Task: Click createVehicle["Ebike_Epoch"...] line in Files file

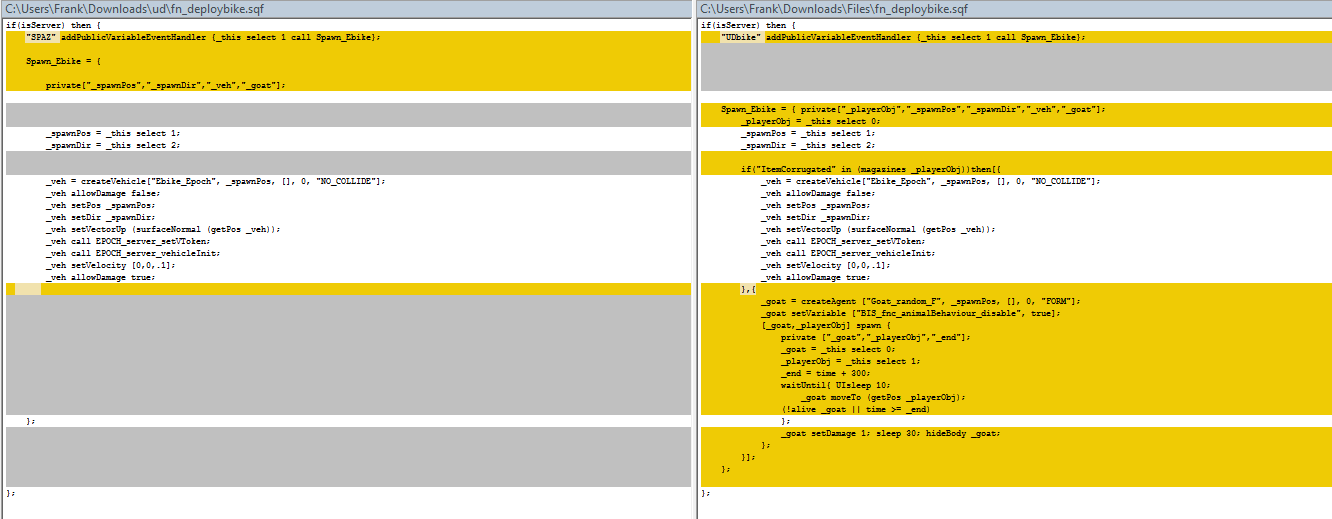Action: 930,181
